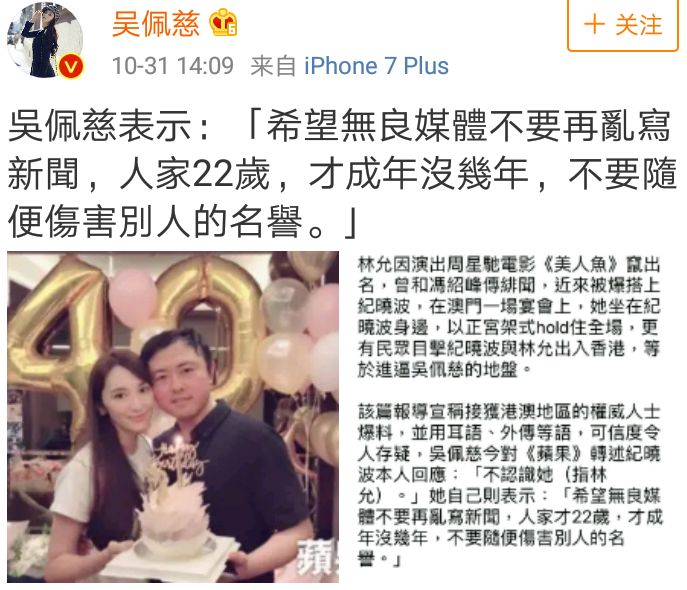Click the post timestamp 10-31 14:09
Viewport: 687px width, 590px height.
pos(173,66)
